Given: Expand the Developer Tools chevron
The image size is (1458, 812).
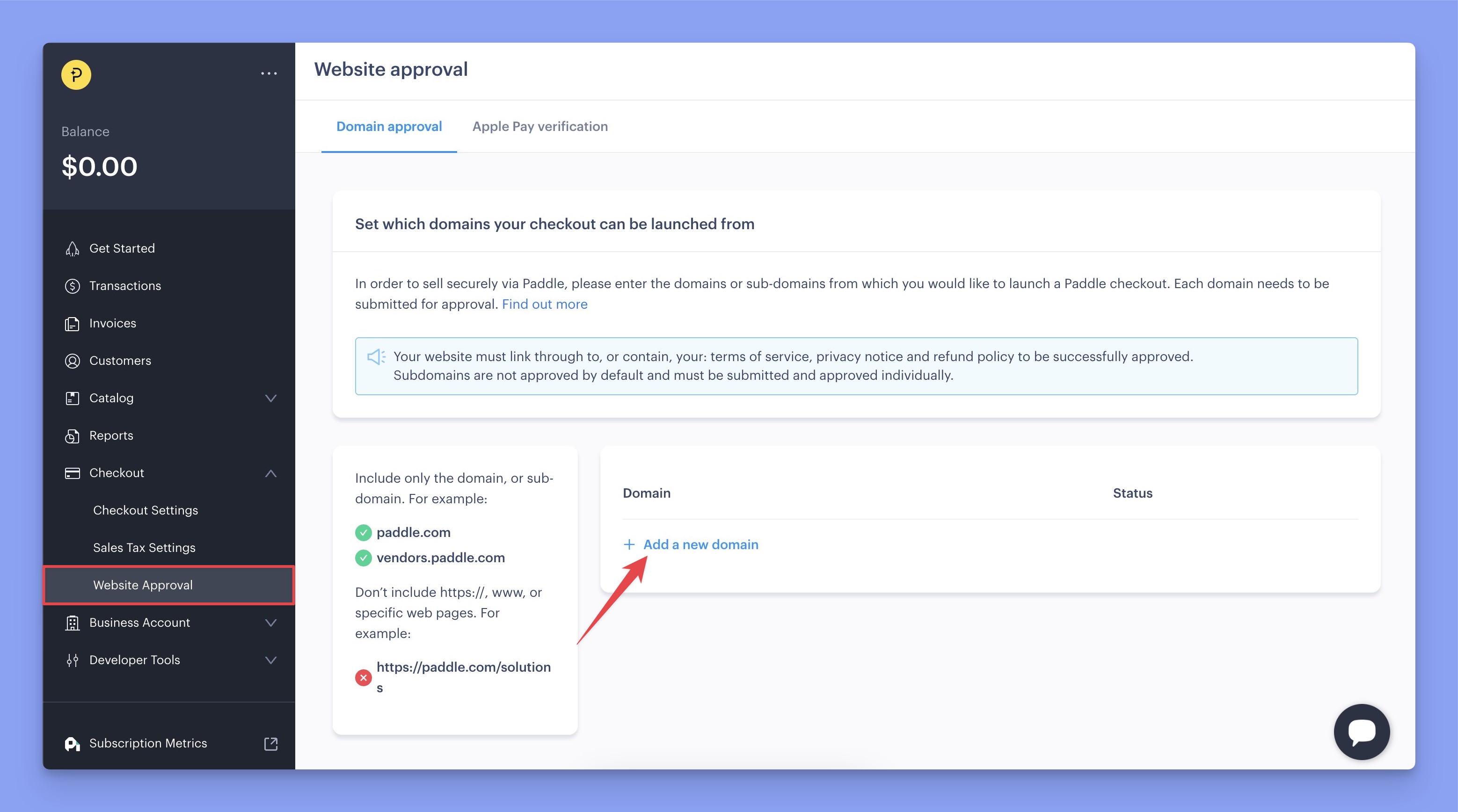Looking at the screenshot, I should pos(271,660).
